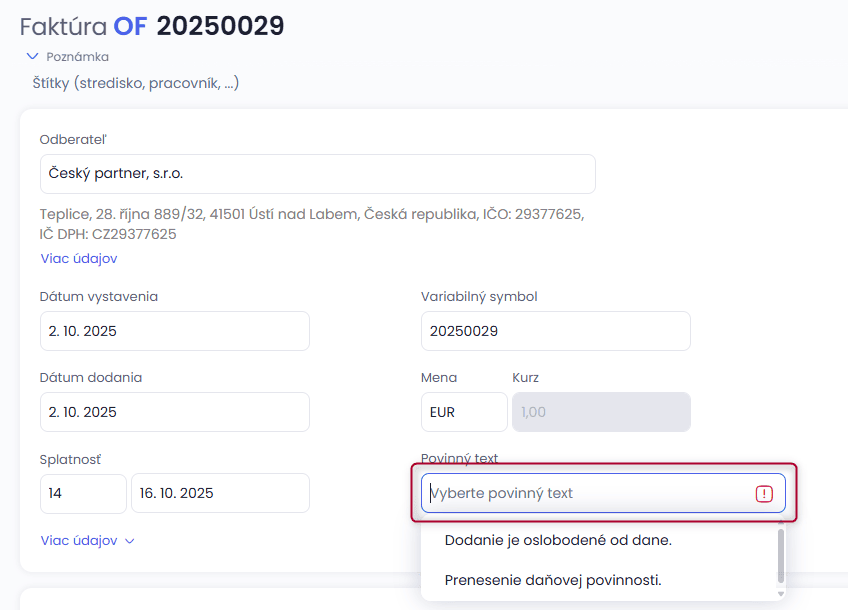Click into the Variabilný symbol field
Screen dimensions: 848x610
[555, 331]
